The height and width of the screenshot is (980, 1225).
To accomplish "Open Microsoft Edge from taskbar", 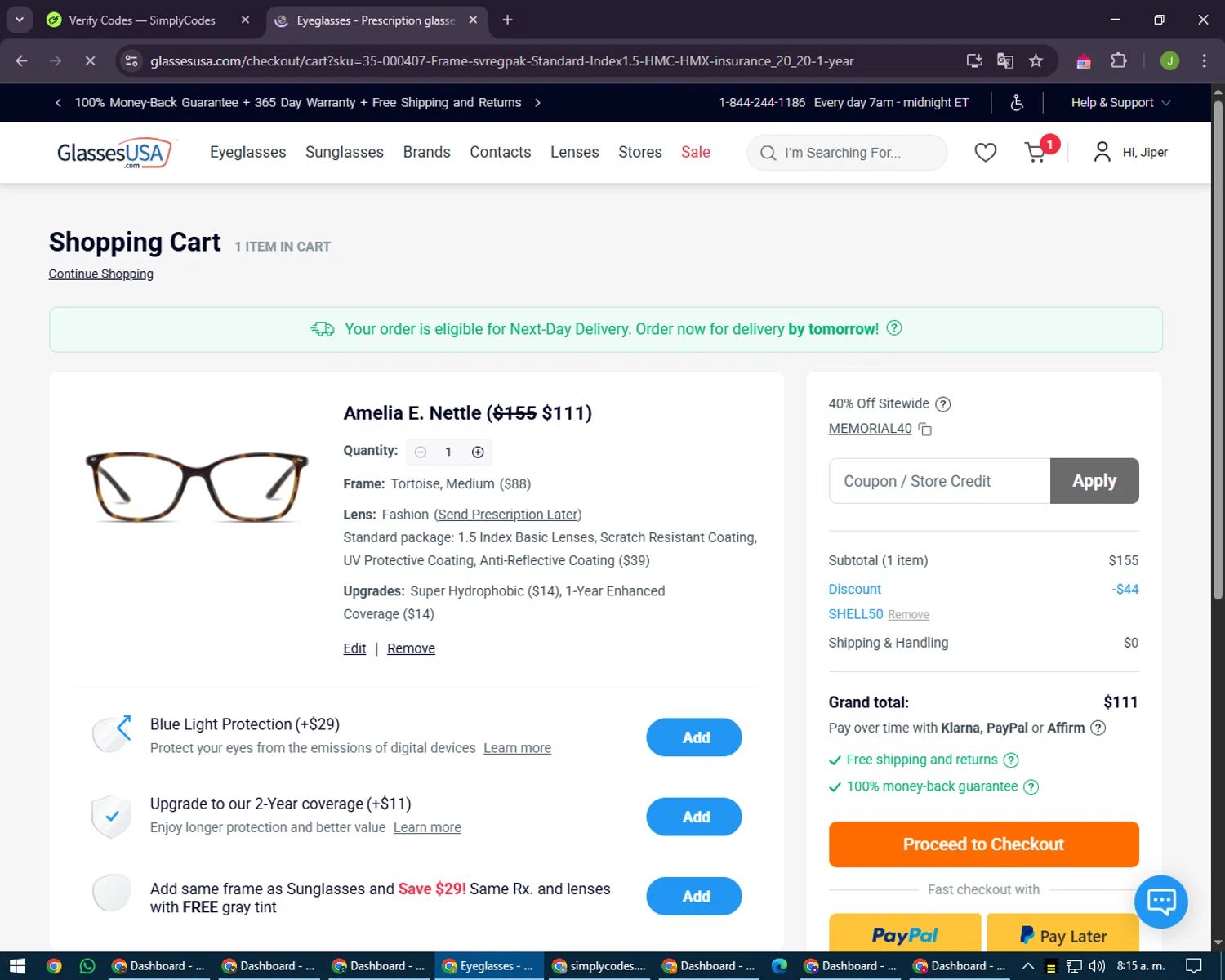I will (x=779, y=966).
